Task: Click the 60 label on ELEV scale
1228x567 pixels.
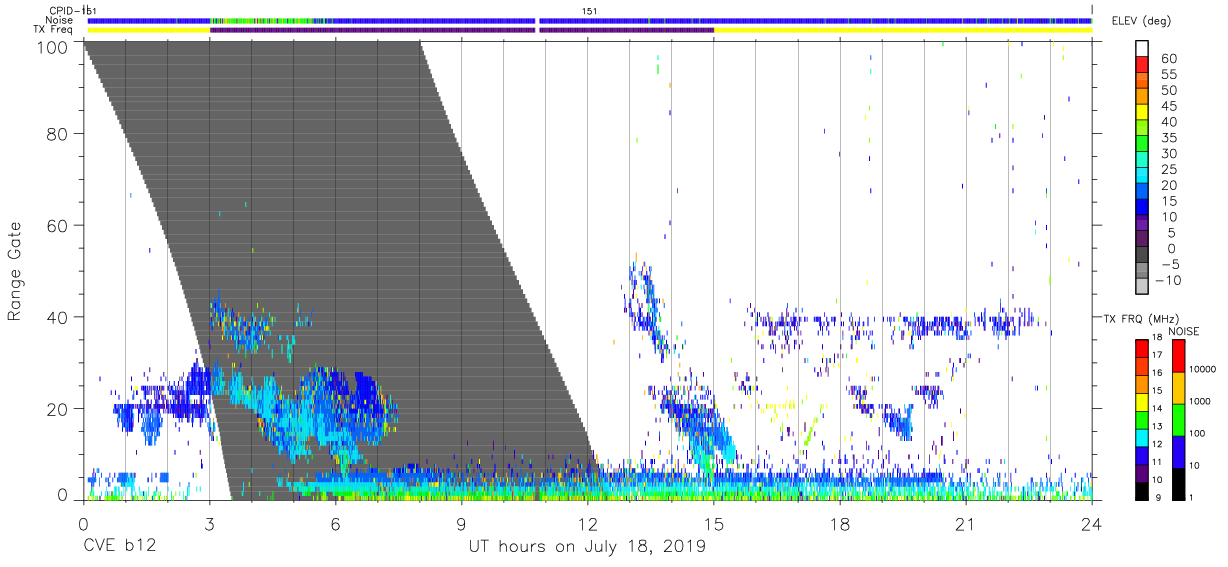Action: [1169, 59]
